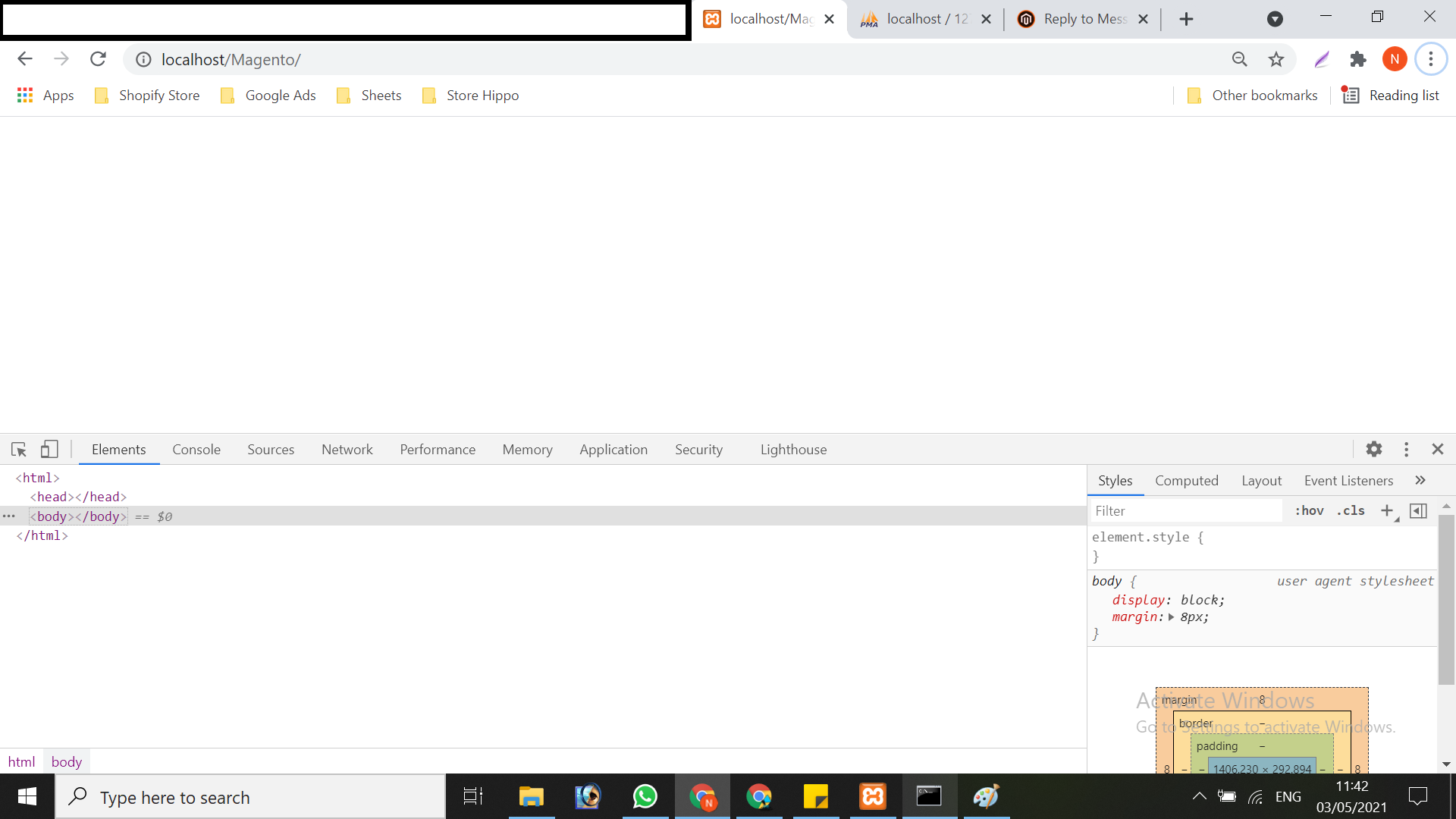Toggle the .cls class editor

click(x=1351, y=510)
